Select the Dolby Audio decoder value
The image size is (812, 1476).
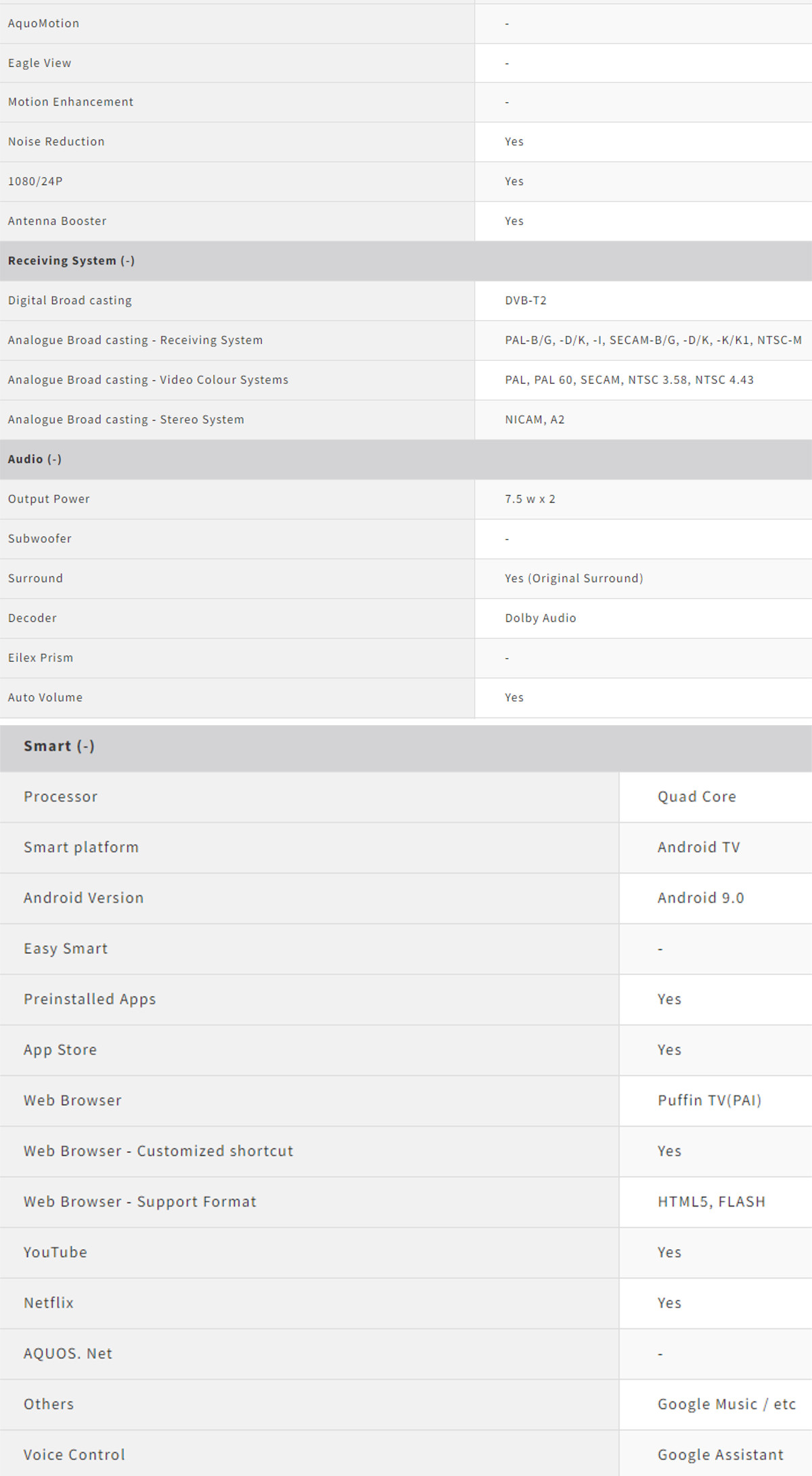point(541,618)
